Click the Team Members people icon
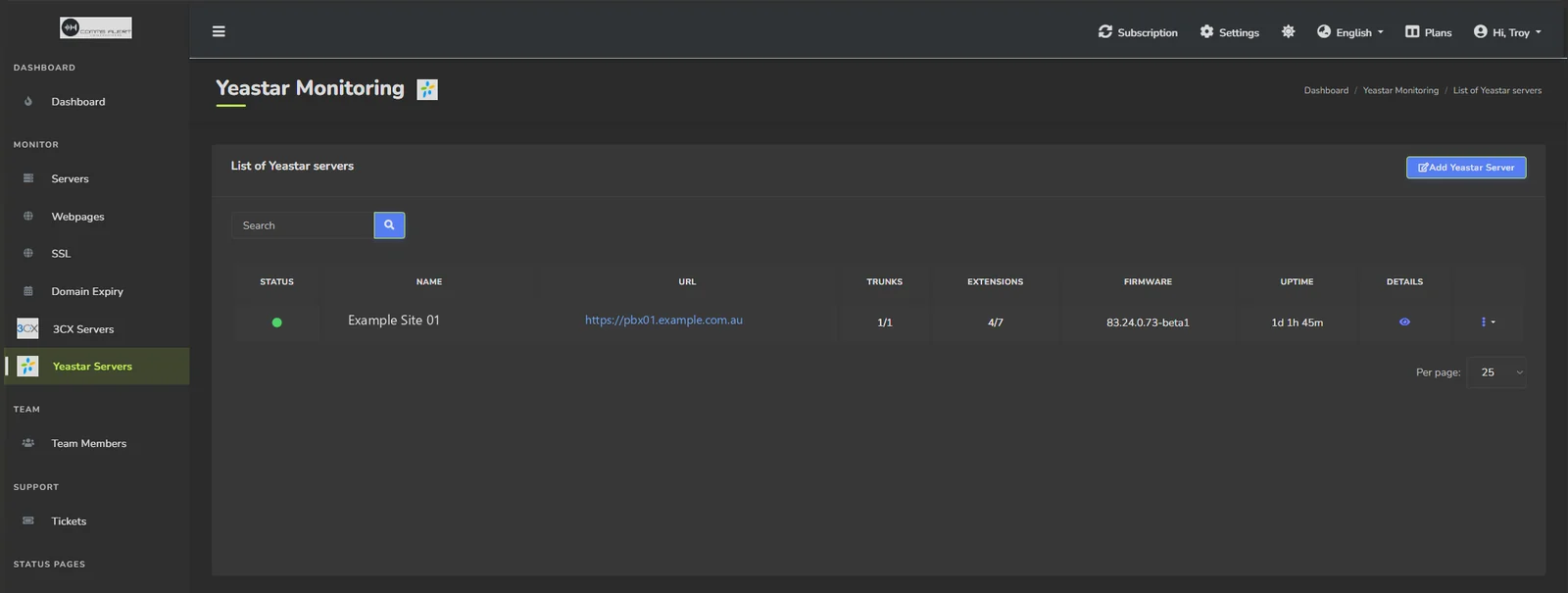Viewport: 1568px width, 593px height. 28,443
